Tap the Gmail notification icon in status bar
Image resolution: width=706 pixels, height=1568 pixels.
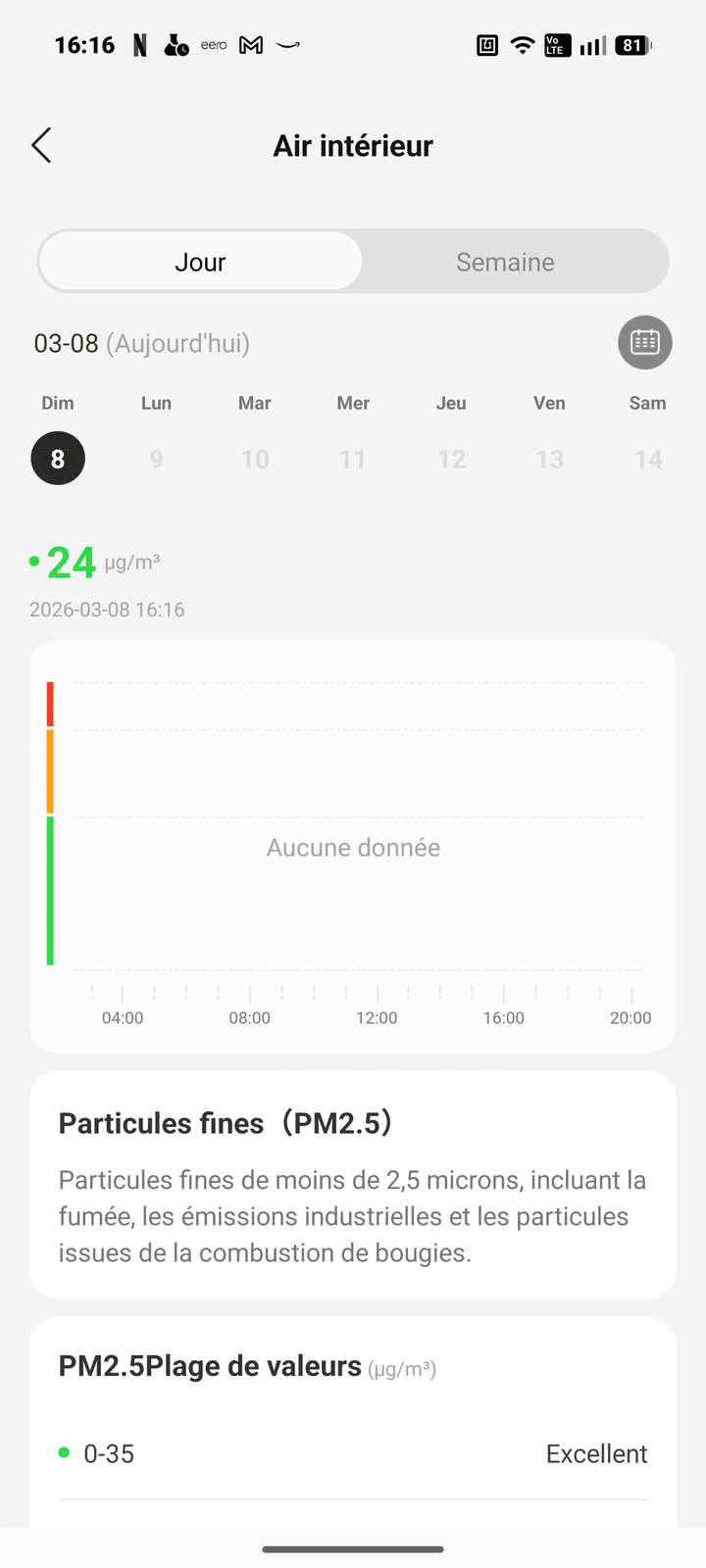pos(251,45)
